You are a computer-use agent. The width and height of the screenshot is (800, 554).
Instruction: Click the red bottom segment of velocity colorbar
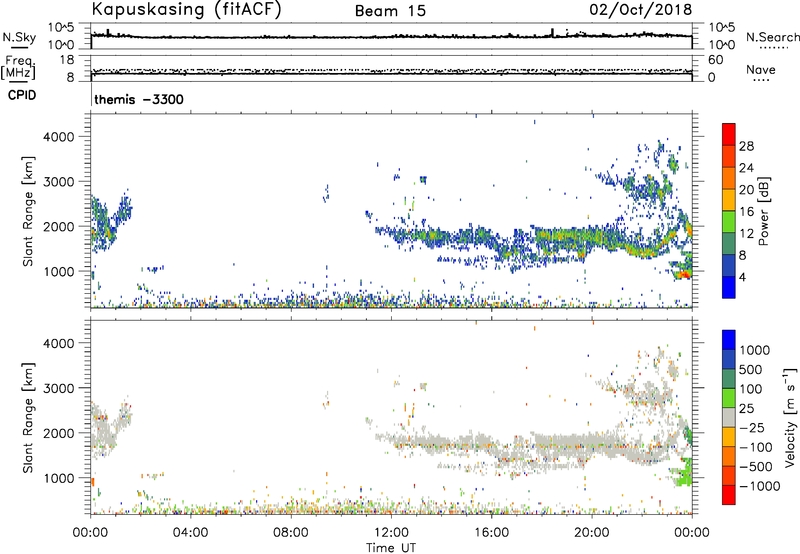(x=729, y=495)
